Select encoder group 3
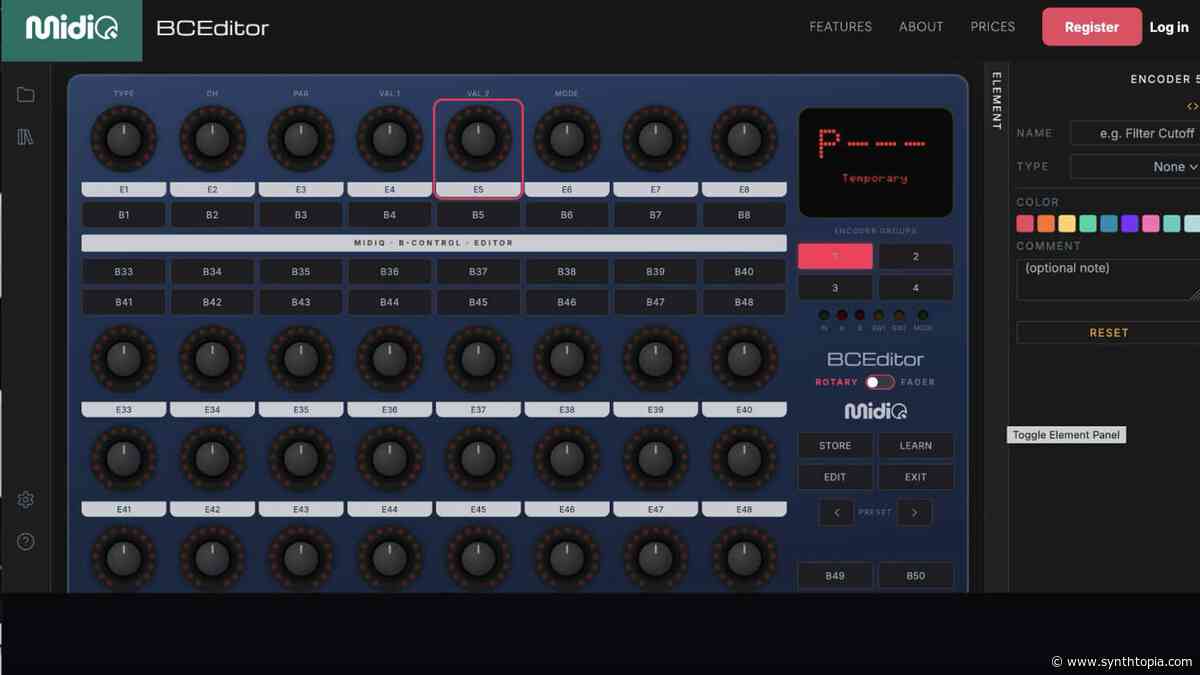1200x675 pixels. (x=835, y=287)
